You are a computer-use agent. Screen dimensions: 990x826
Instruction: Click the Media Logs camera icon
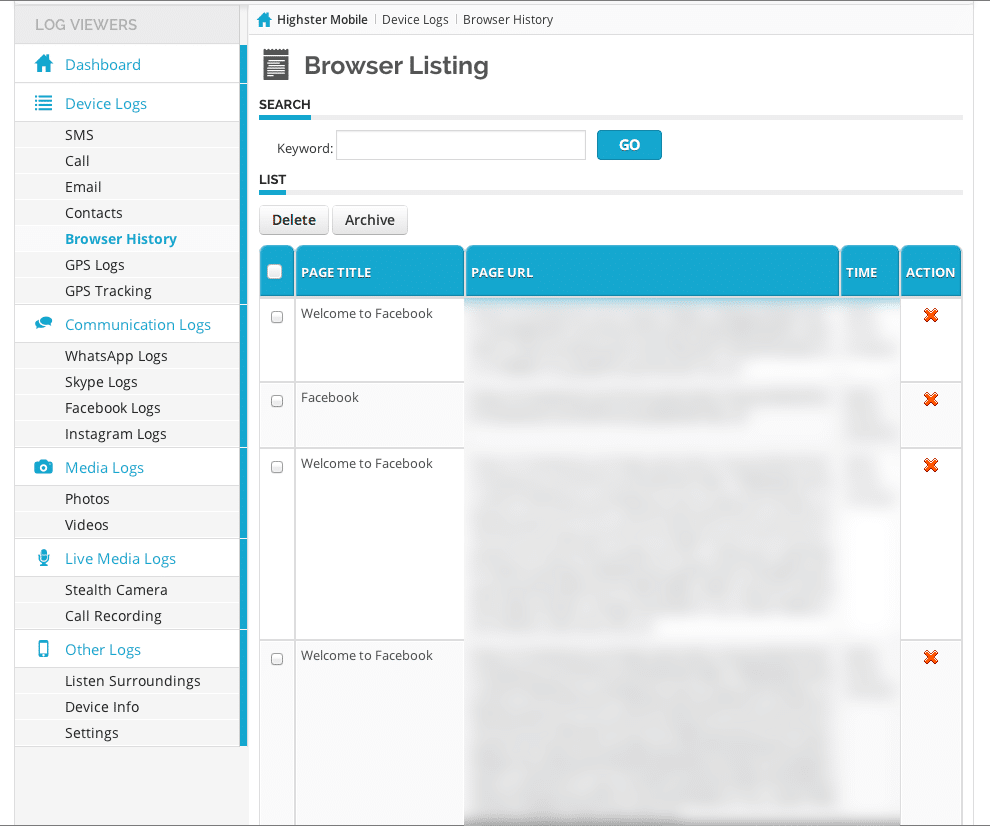pos(44,467)
